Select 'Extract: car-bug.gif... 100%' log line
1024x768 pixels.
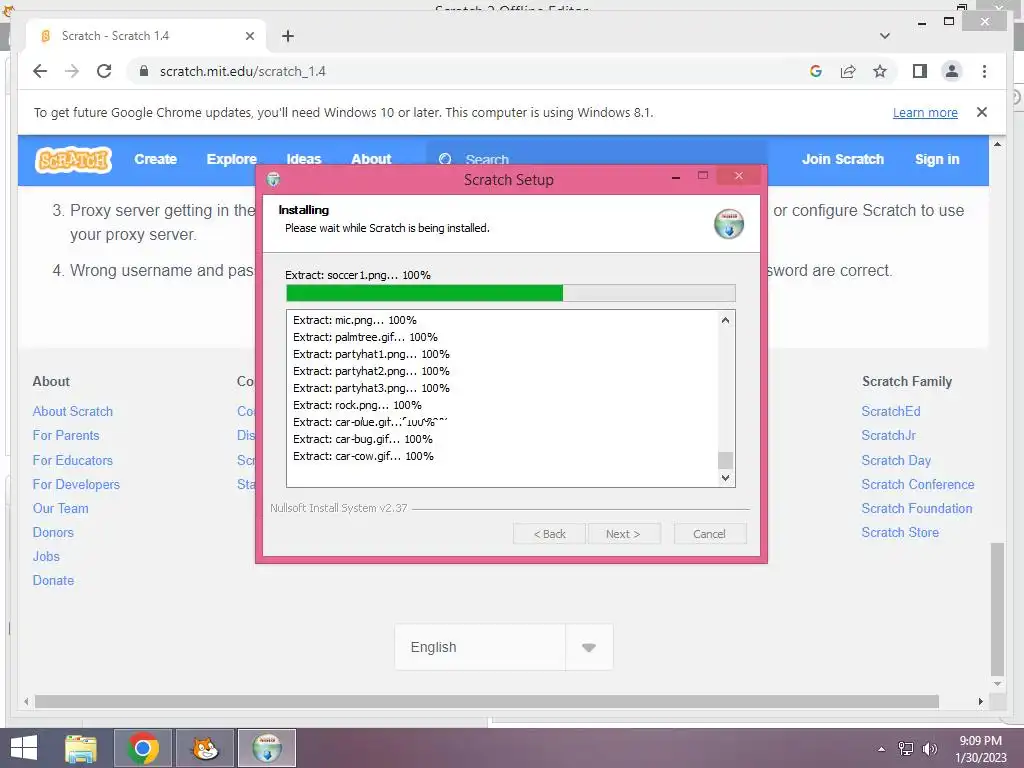tap(362, 439)
